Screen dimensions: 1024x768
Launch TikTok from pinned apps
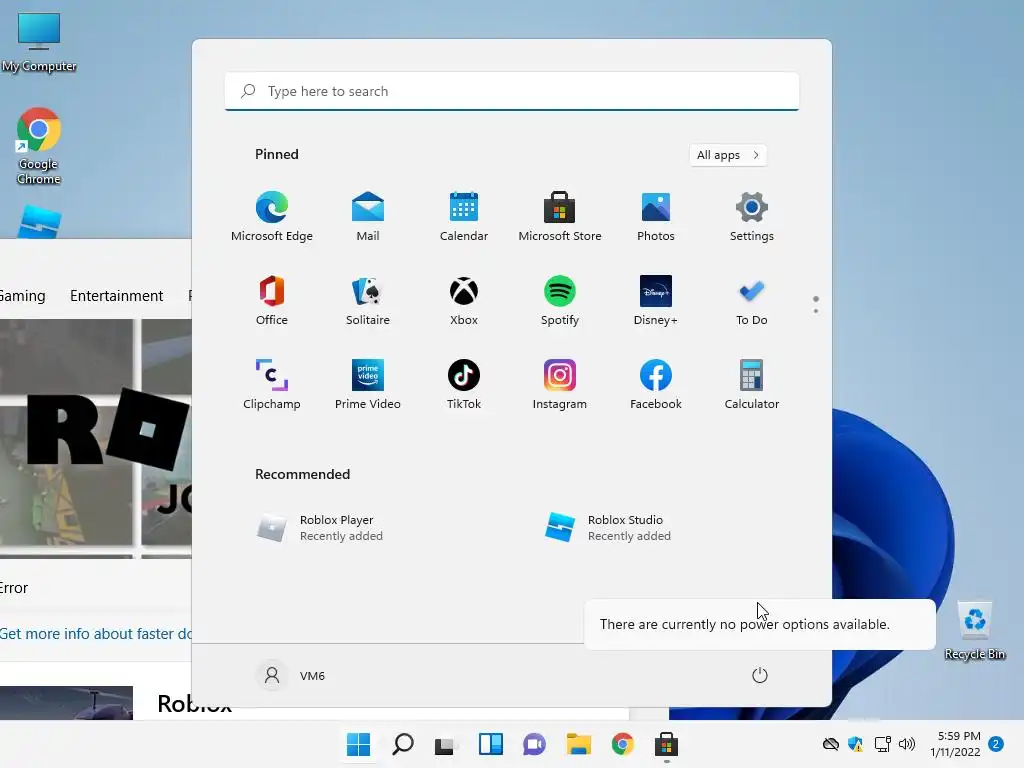[464, 385]
